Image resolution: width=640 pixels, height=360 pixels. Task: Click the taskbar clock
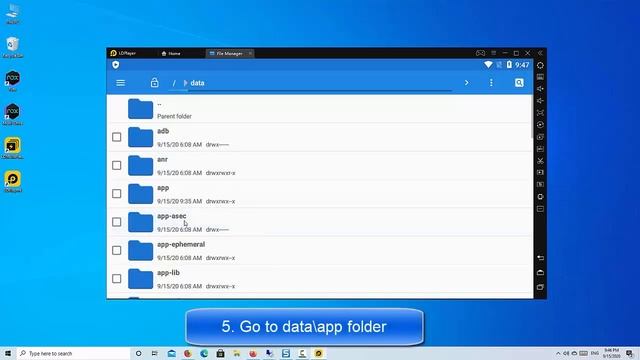[x=611, y=353]
